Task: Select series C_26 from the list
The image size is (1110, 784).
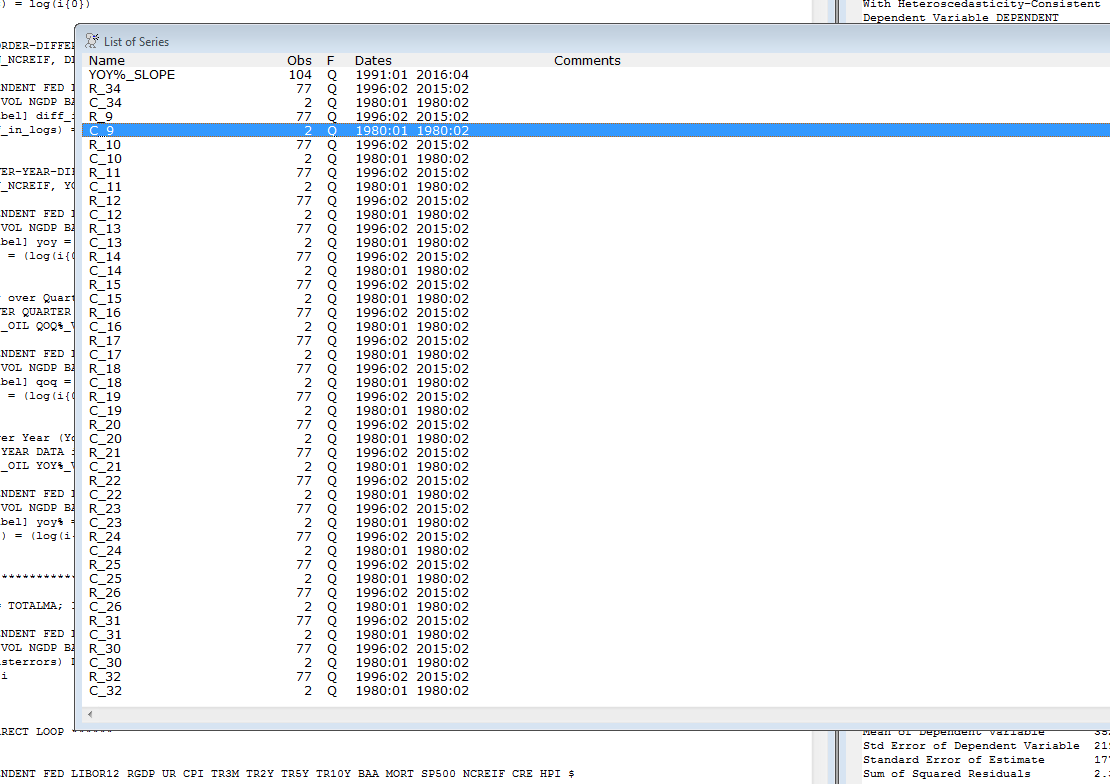Action: 105,607
